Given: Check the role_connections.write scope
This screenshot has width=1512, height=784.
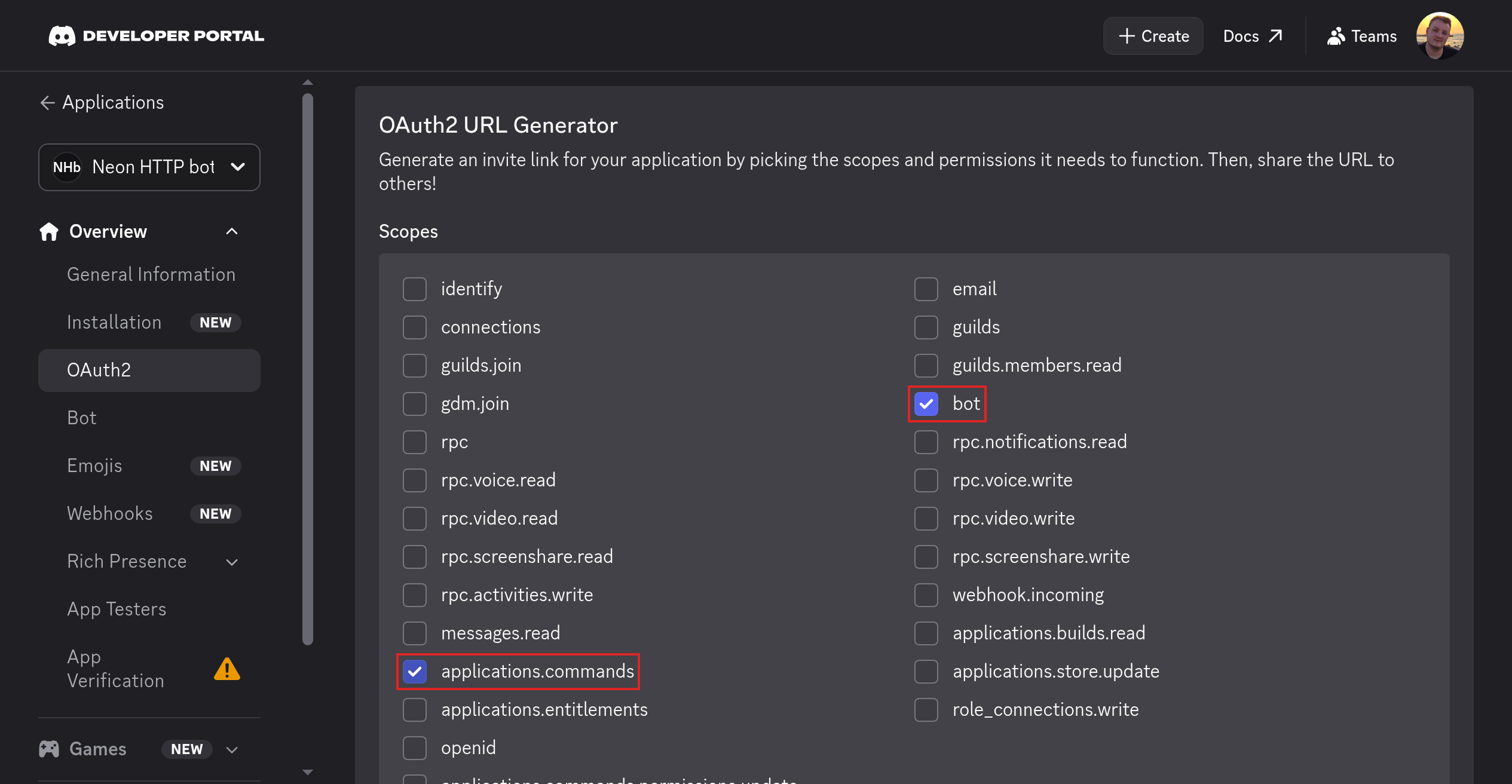Looking at the screenshot, I should click(926, 710).
